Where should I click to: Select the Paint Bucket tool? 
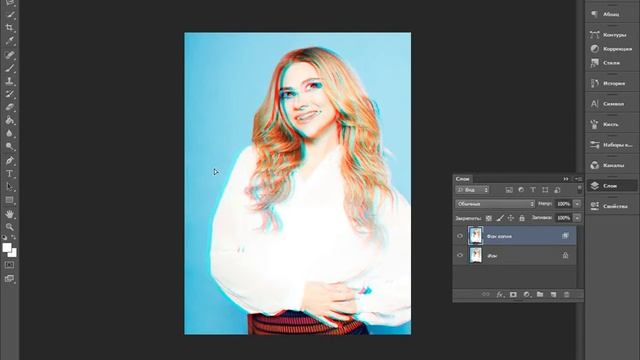click(9, 120)
